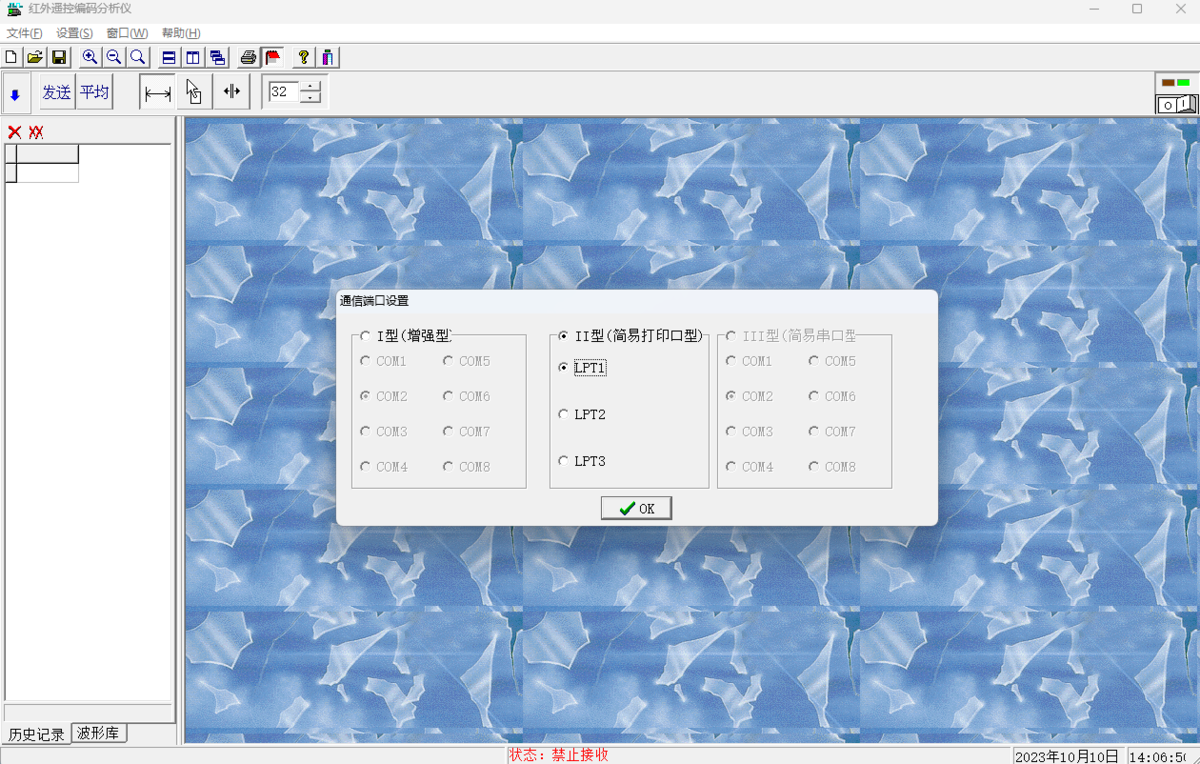The image size is (1200, 764).
Task: Click the brown indicator light
Action: (x=1168, y=82)
